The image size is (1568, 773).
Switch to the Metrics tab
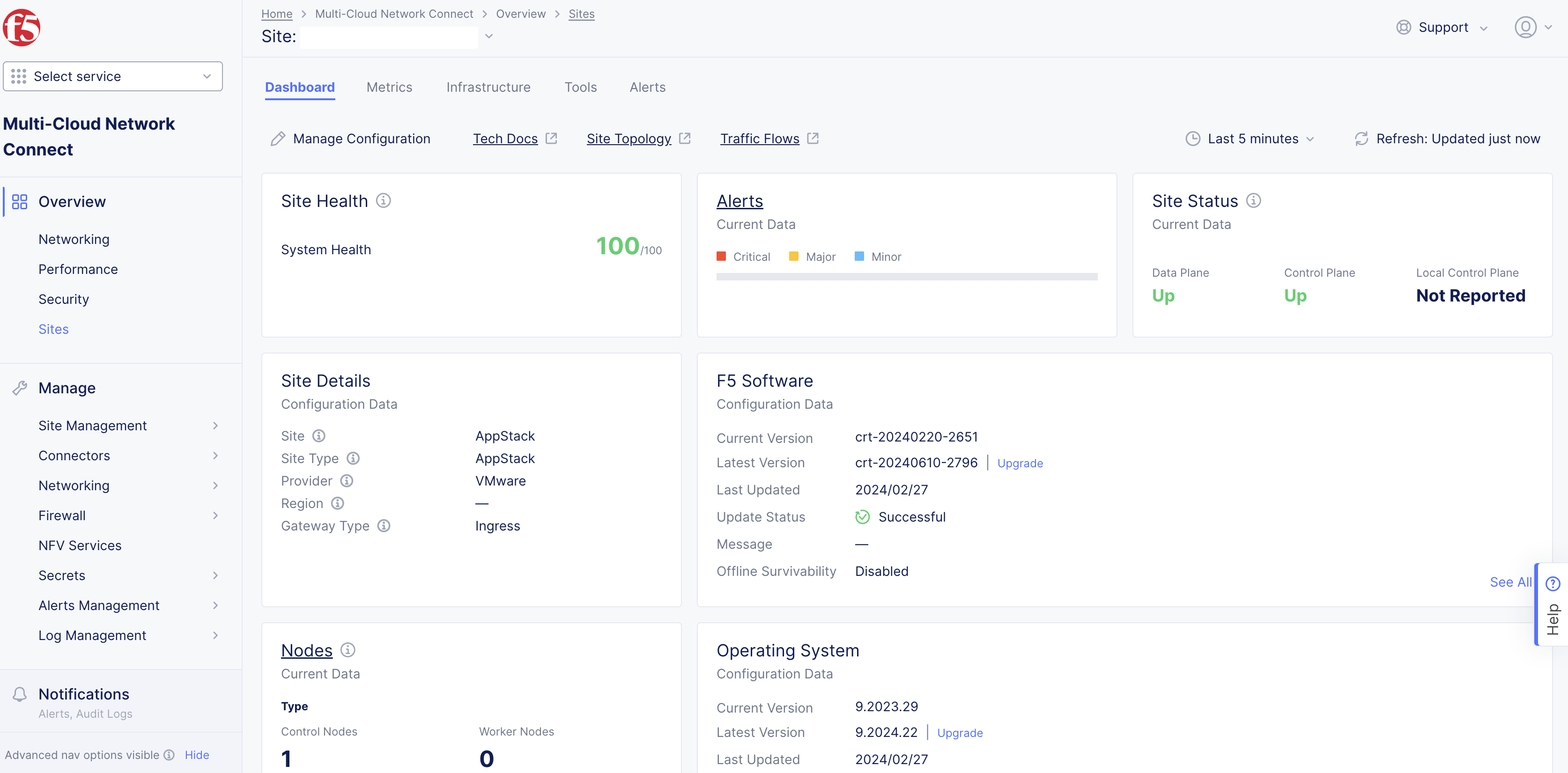pos(390,87)
